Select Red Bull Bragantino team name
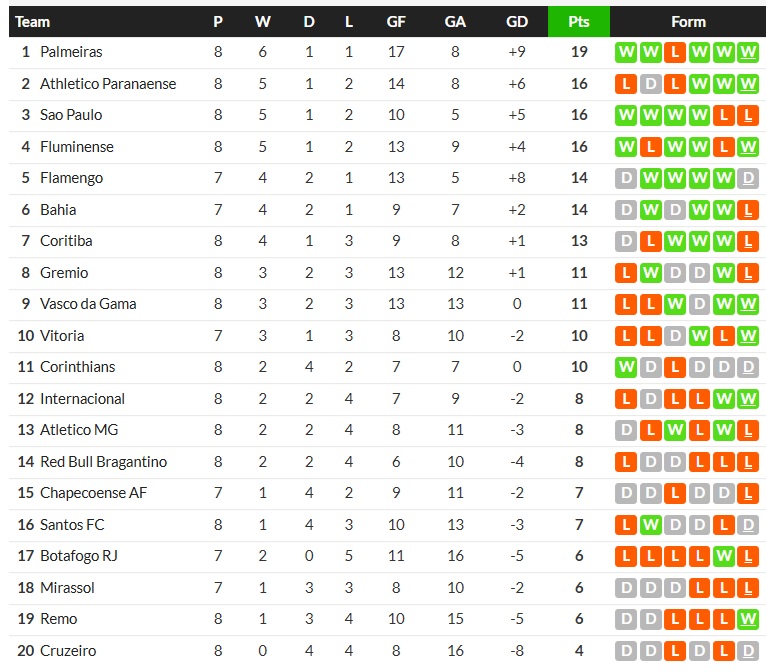 103,462
